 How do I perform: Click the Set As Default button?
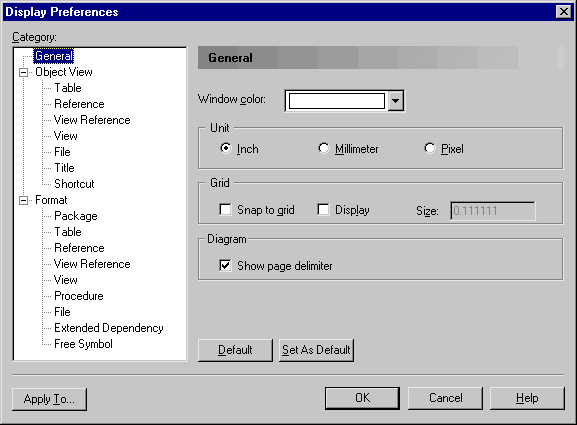pos(316,350)
